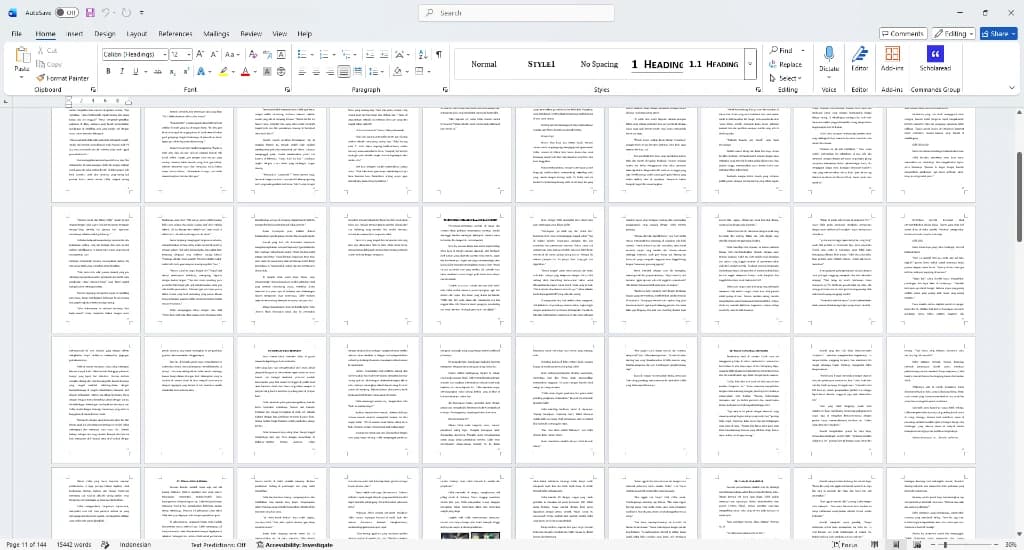Decrease paragraph indent

pos(370,54)
